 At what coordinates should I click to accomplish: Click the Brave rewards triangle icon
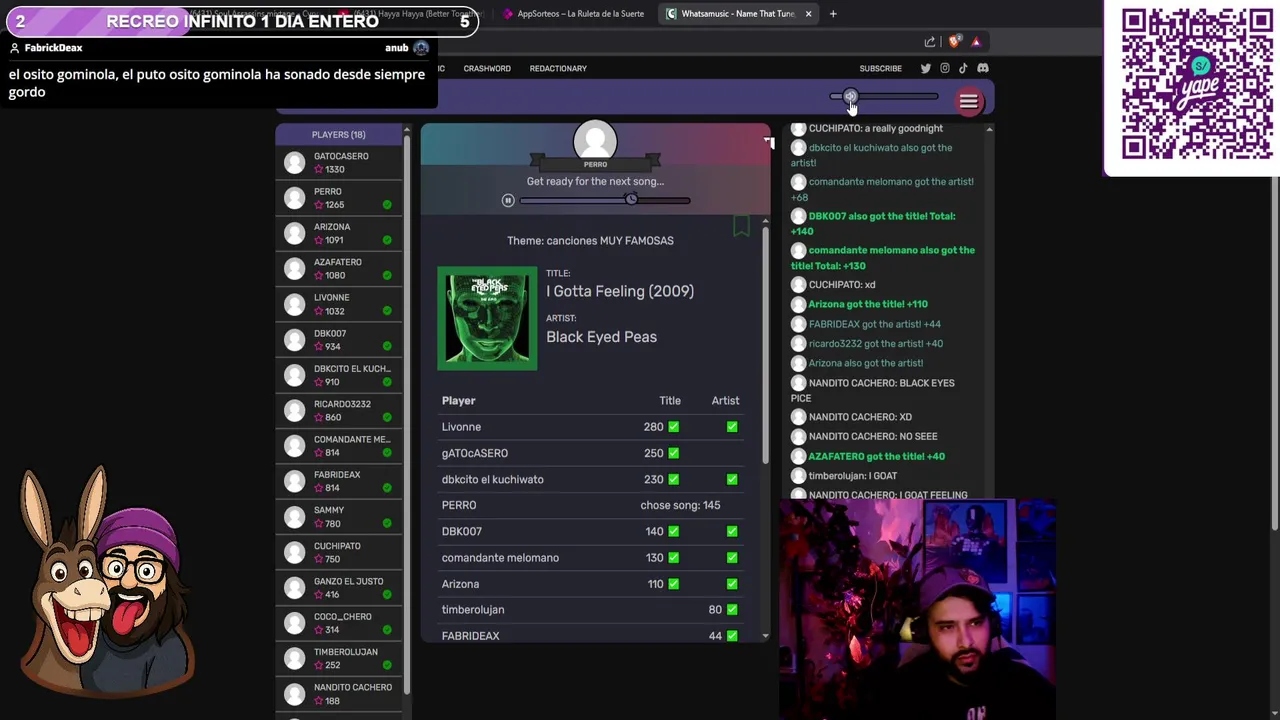click(x=976, y=42)
